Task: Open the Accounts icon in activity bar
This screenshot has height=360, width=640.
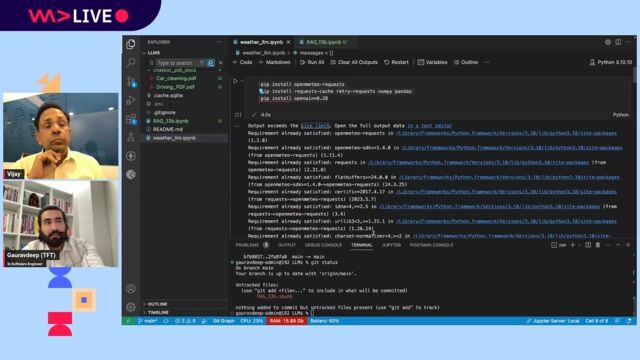Action: [131, 289]
